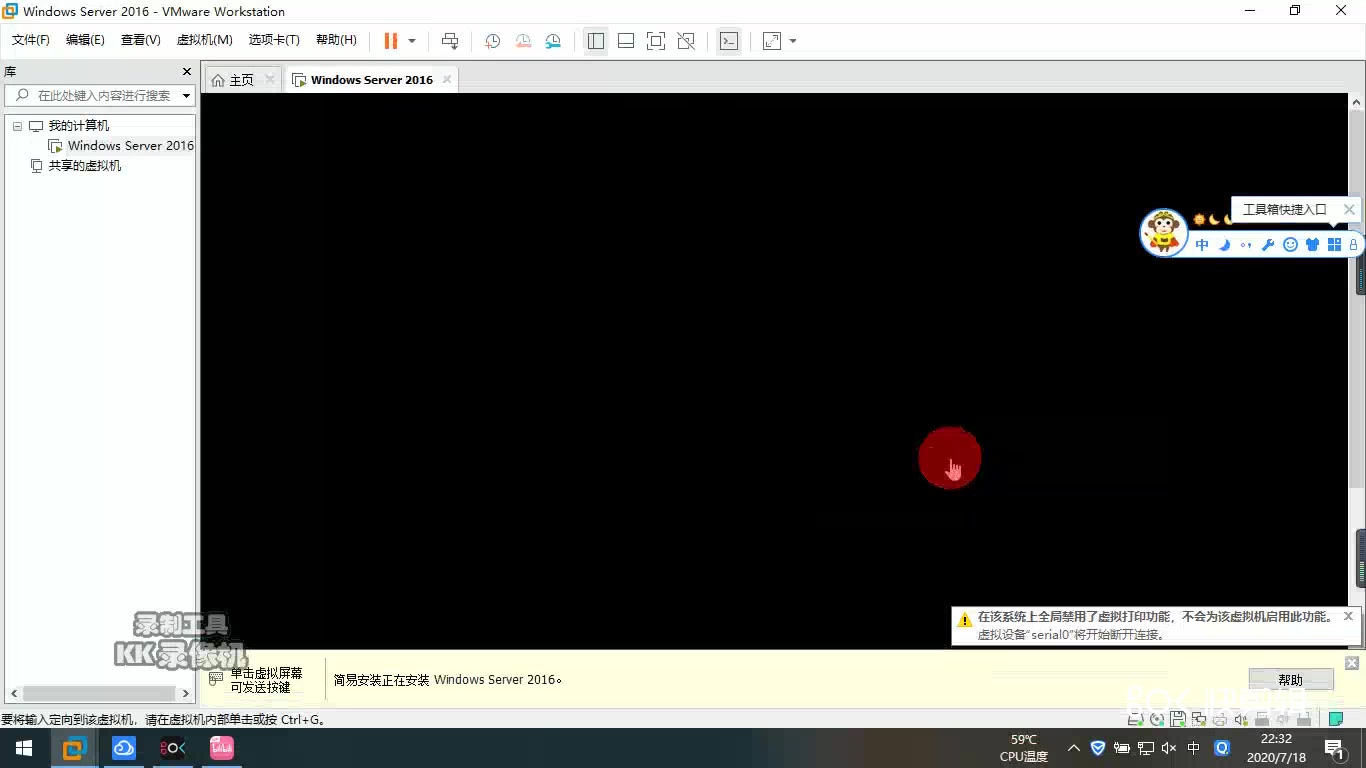Open the 帮助(H) menu
The height and width of the screenshot is (768, 1366).
click(336, 40)
